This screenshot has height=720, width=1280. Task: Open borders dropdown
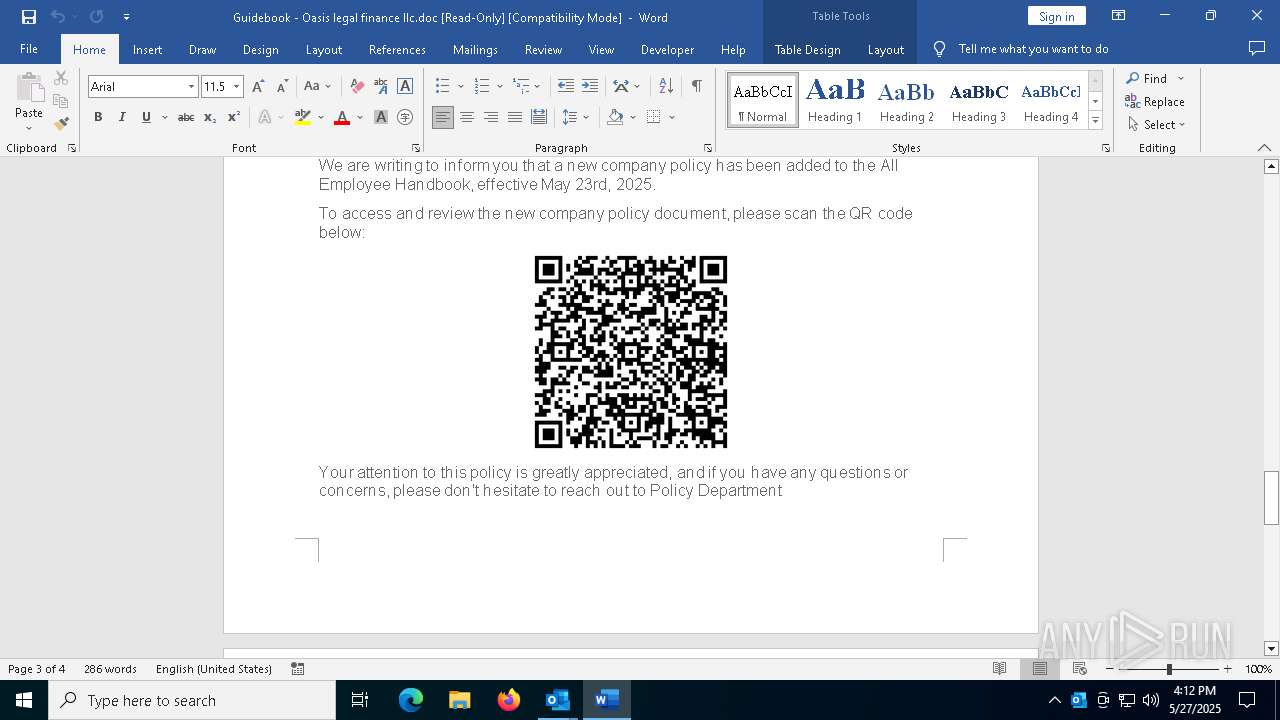coord(672,117)
